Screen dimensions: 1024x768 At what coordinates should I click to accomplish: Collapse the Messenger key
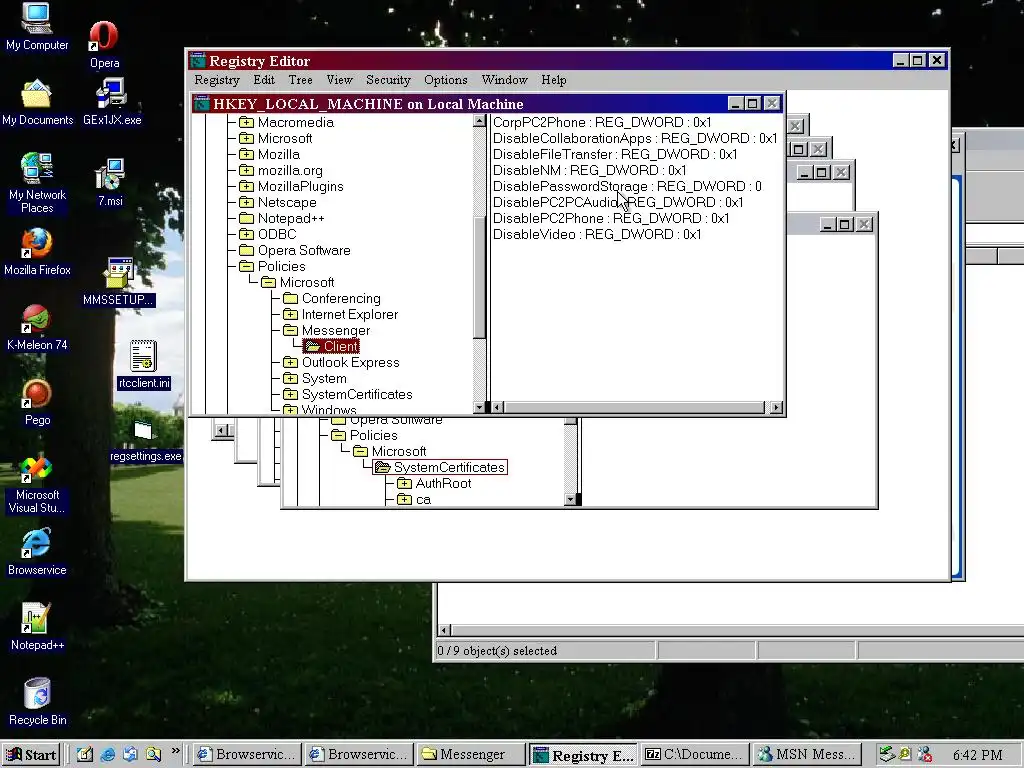pyautogui.click(x=290, y=330)
